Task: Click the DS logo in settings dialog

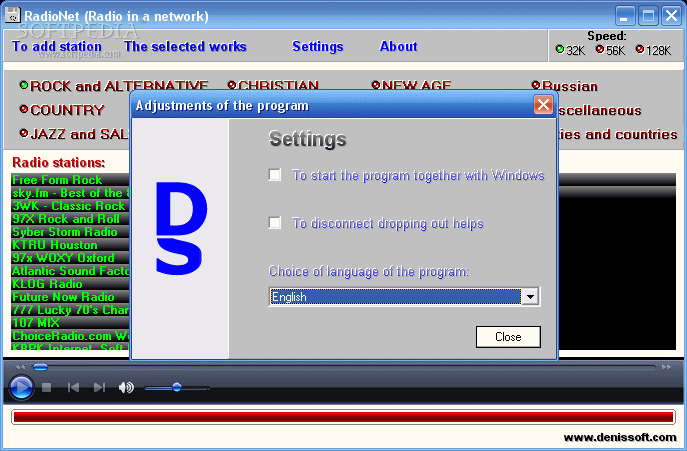Action: (181, 228)
